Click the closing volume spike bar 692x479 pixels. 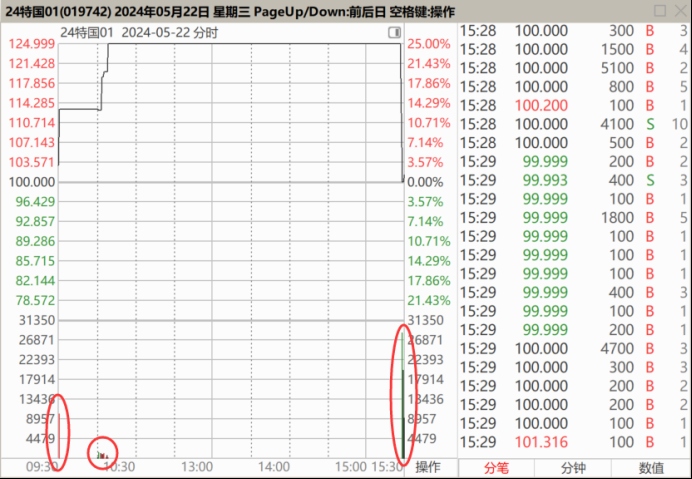coord(403,400)
